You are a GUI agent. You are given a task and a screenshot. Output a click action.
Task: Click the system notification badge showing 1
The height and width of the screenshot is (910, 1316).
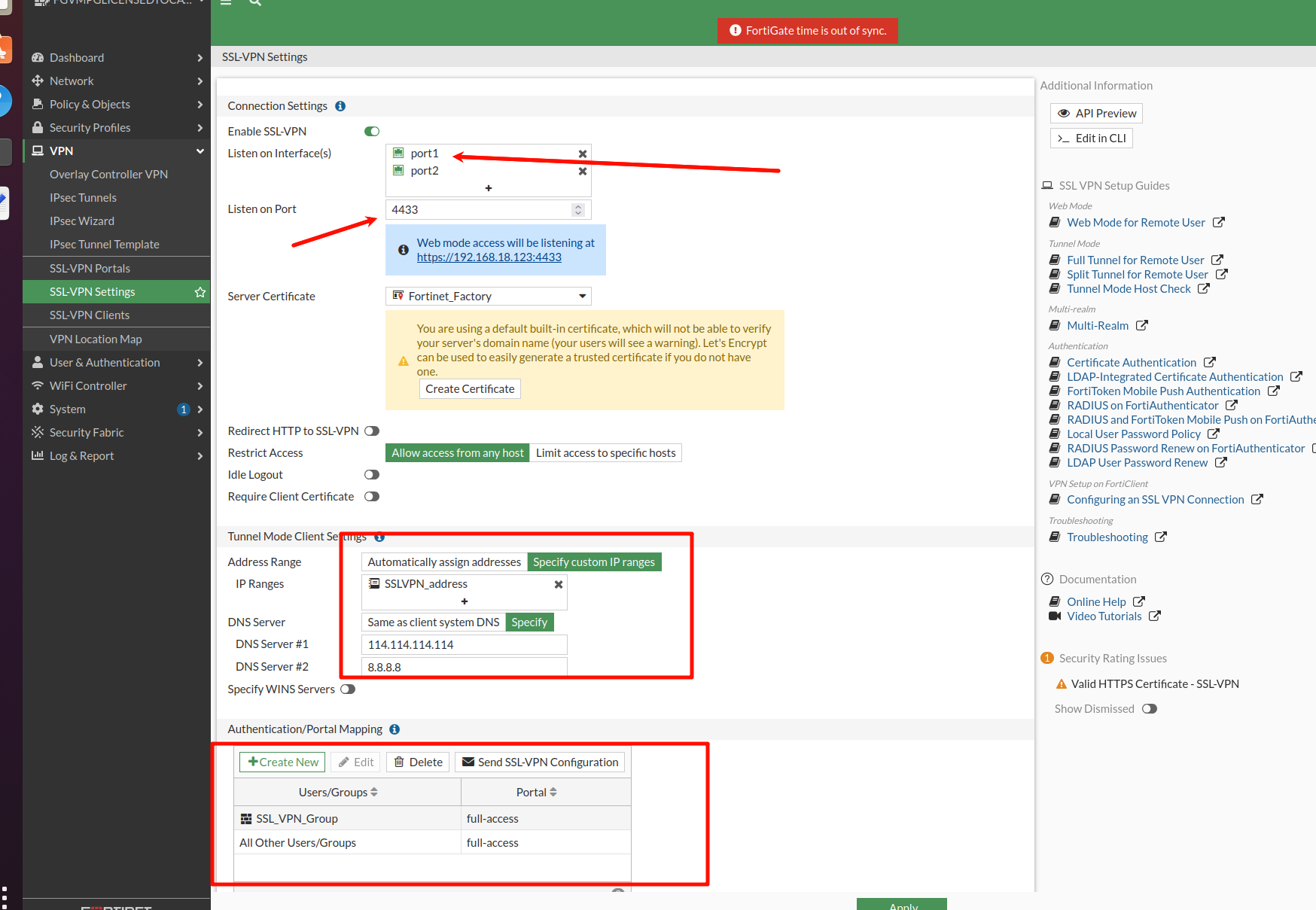pos(184,409)
